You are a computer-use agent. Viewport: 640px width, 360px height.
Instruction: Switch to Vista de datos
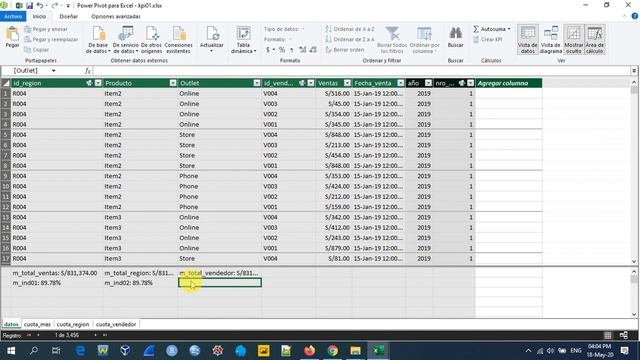point(528,40)
